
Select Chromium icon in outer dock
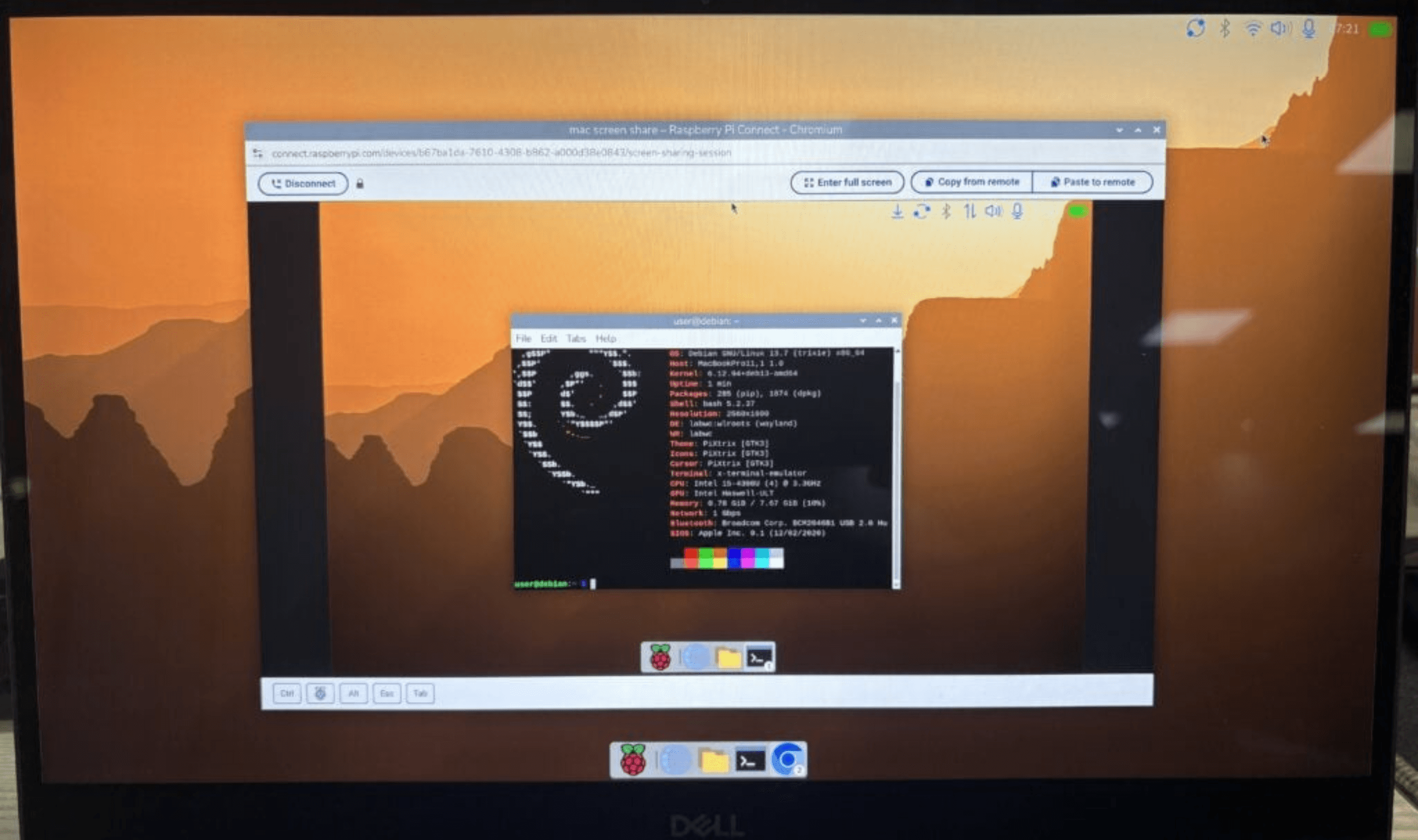(x=787, y=759)
